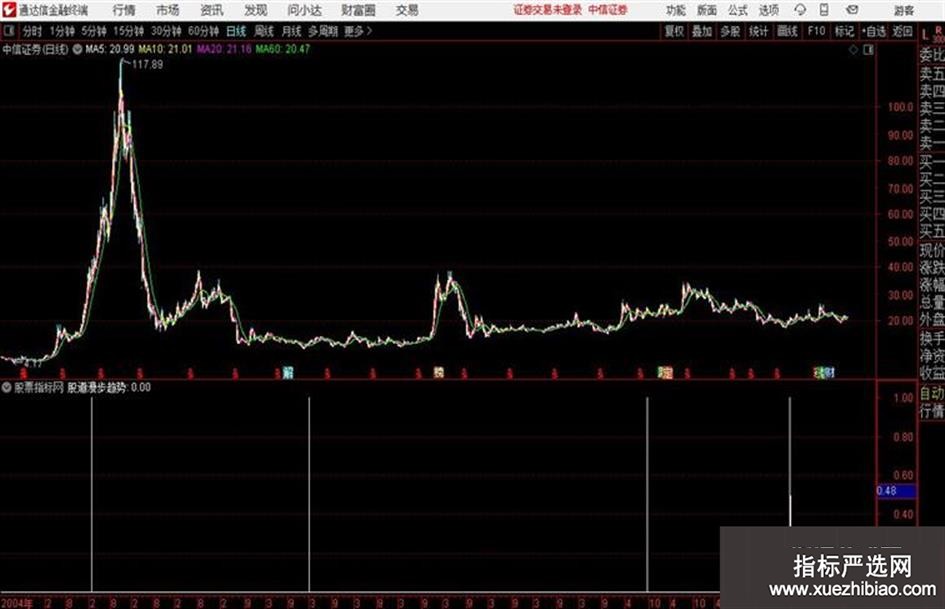Click the MA5: 20.99 indicator value
This screenshot has width=945, height=609.
click(110, 49)
